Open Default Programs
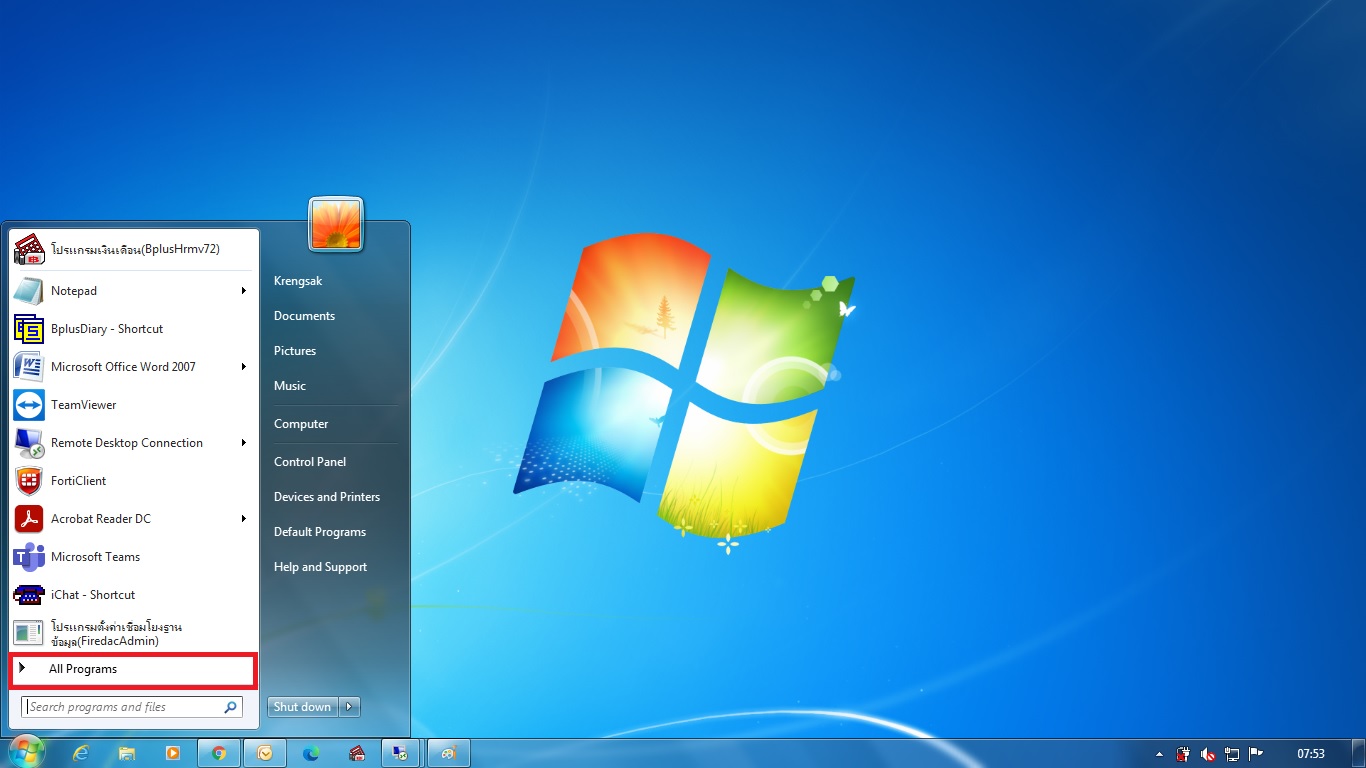The height and width of the screenshot is (768, 1366). pos(320,532)
